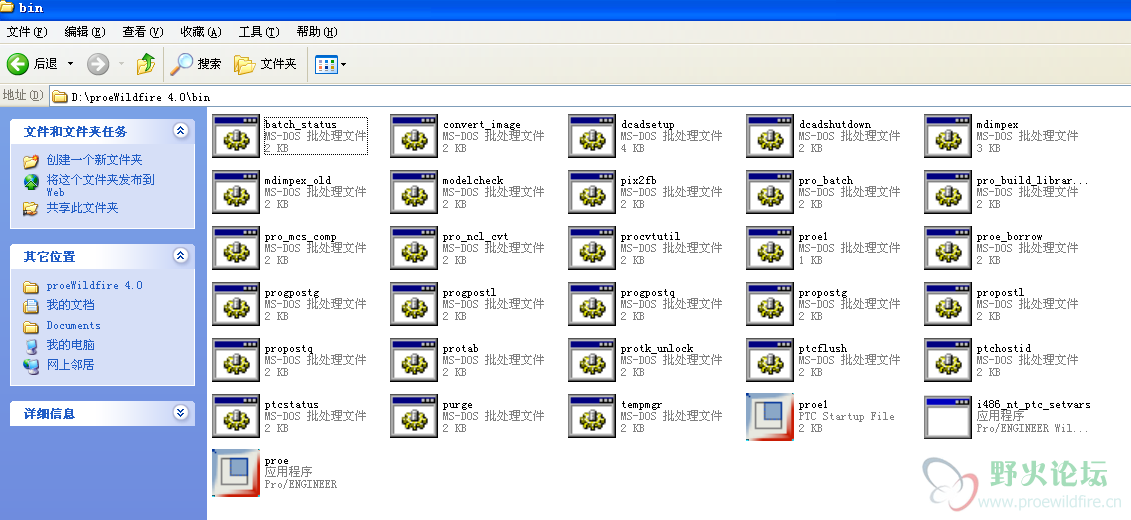
Task: Select the propostq batch file icon
Action: point(236,360)
